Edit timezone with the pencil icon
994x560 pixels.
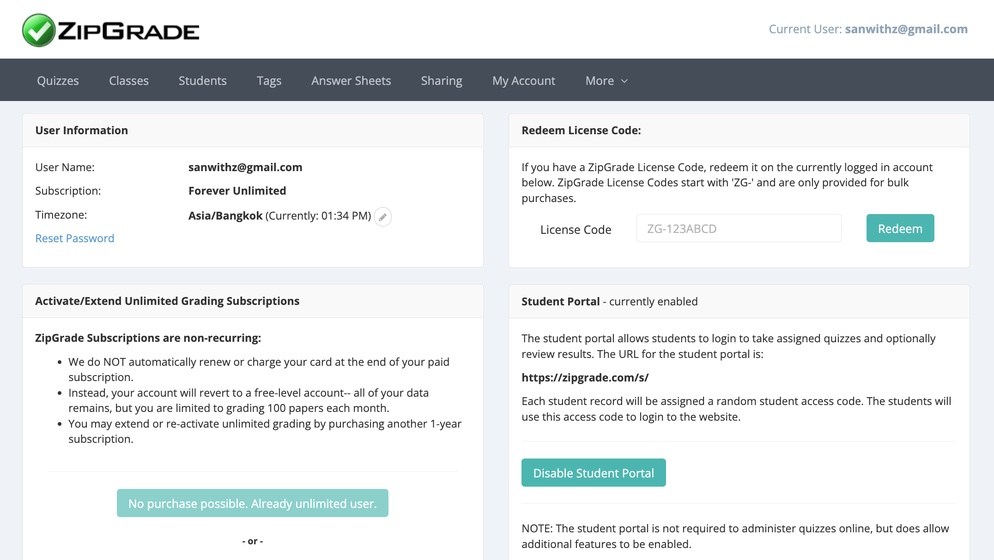point(383,217)
